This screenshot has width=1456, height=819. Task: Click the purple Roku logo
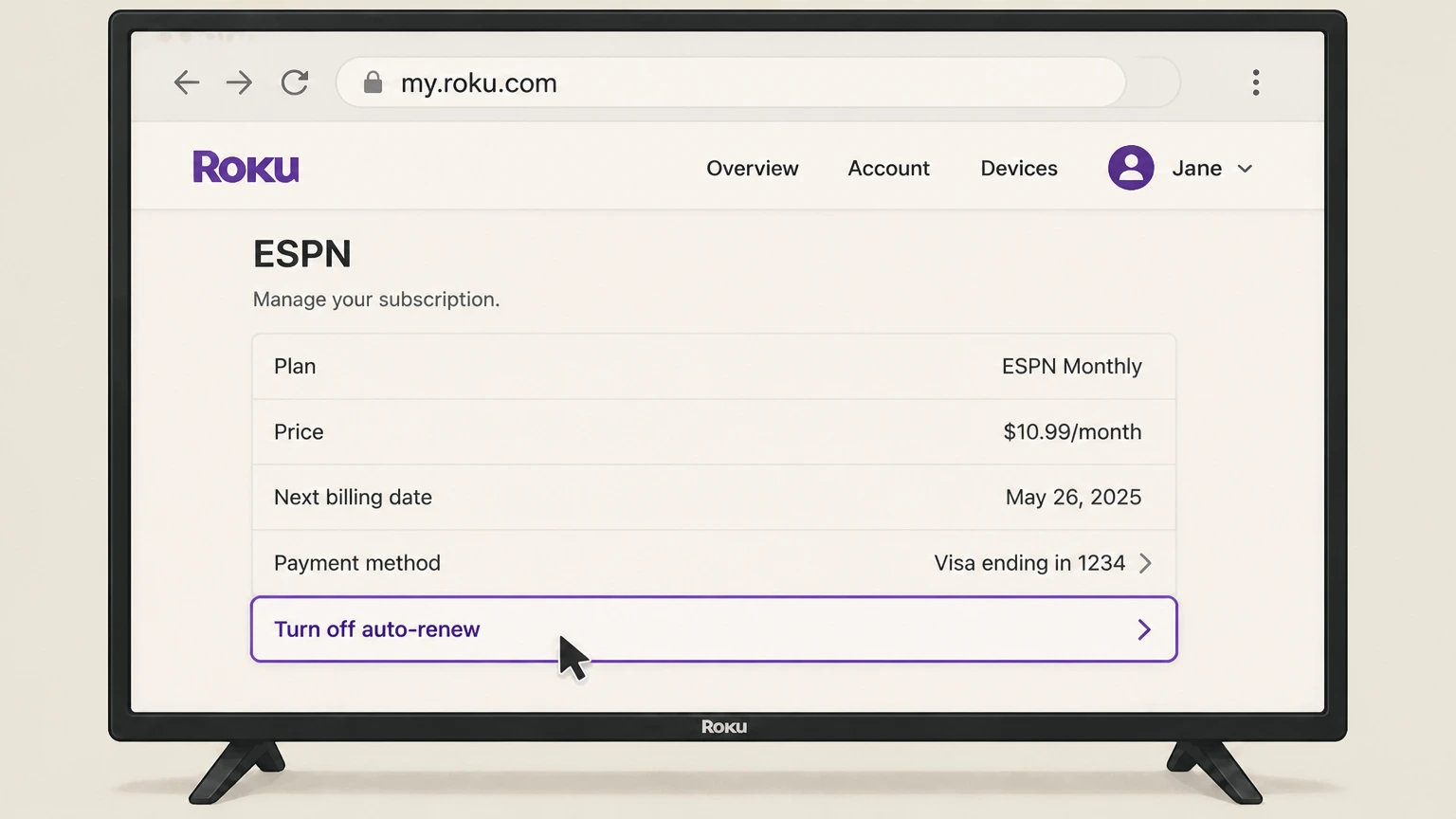246,168
